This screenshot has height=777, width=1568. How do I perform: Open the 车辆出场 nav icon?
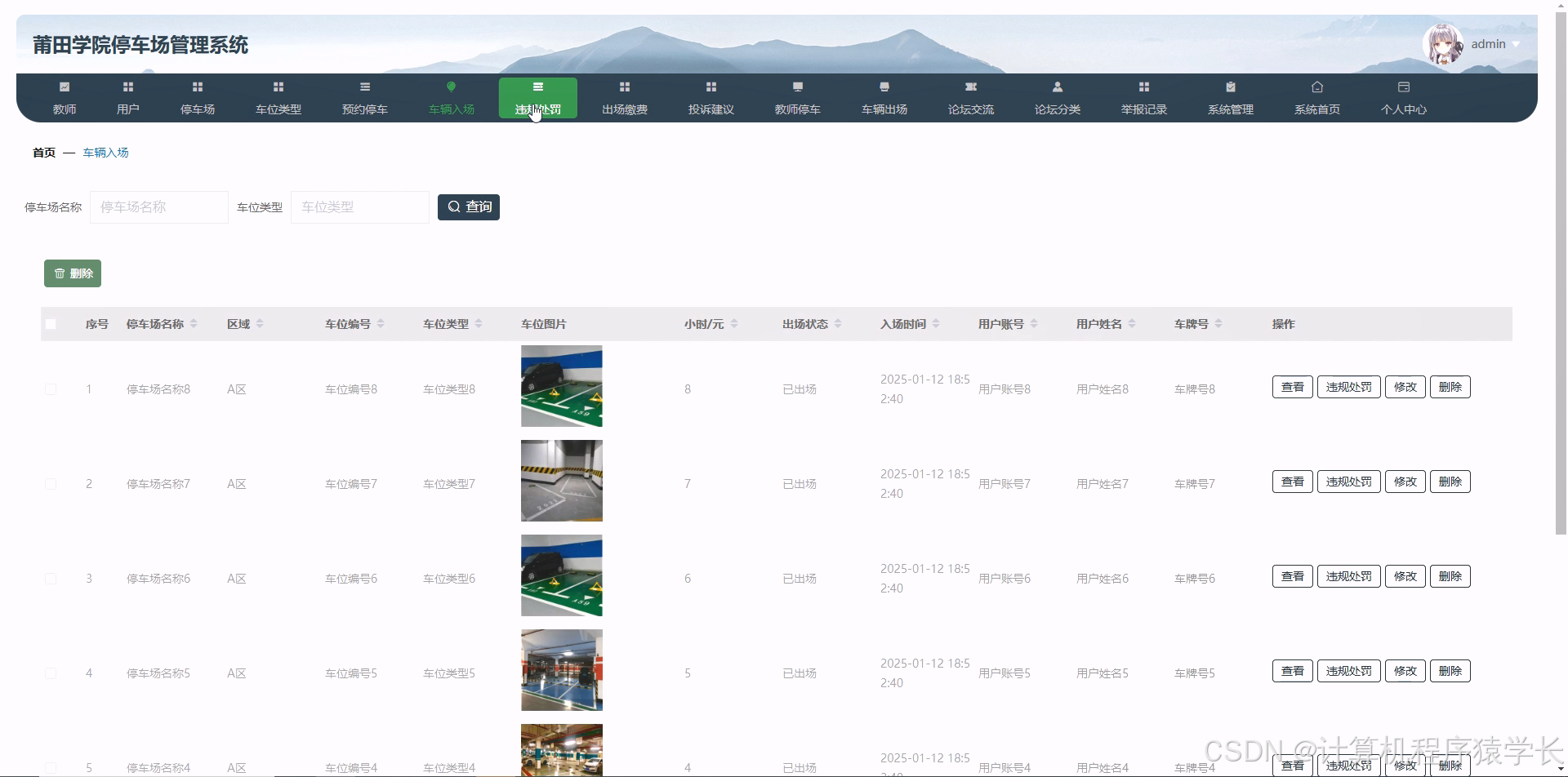(884, 87)
